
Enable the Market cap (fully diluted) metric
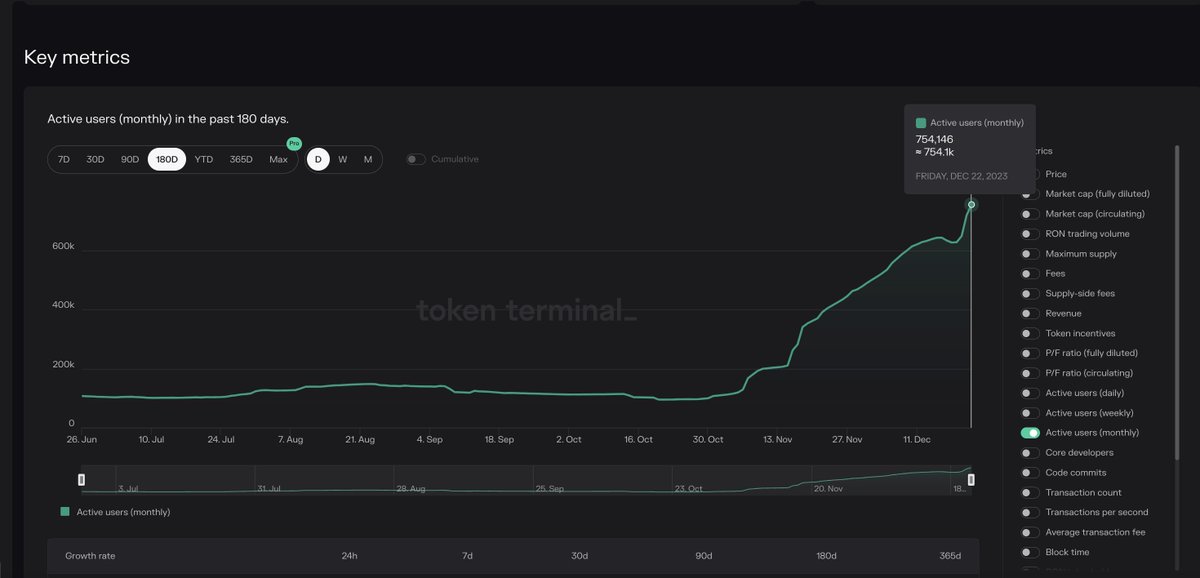[1029, 193]
